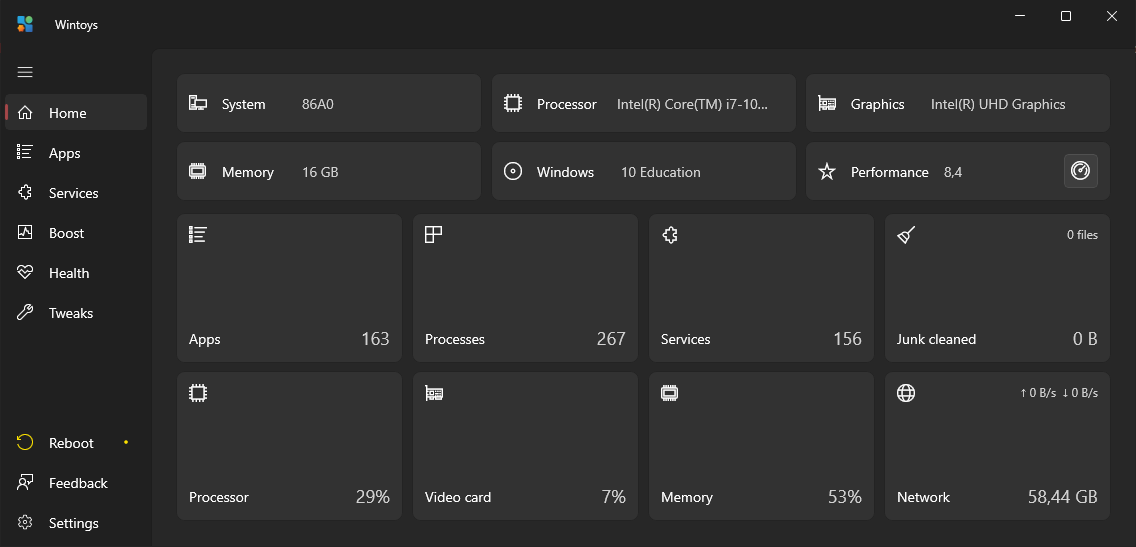Click the list icon on Apps tile
The image size is (1136, 547).
click(x=198, y=234)
